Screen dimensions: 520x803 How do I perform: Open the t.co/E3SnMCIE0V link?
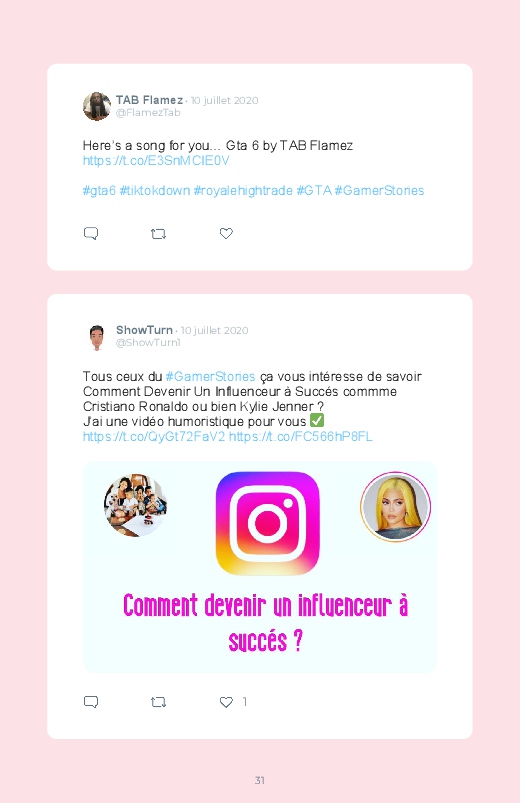(x=156, y=161)
